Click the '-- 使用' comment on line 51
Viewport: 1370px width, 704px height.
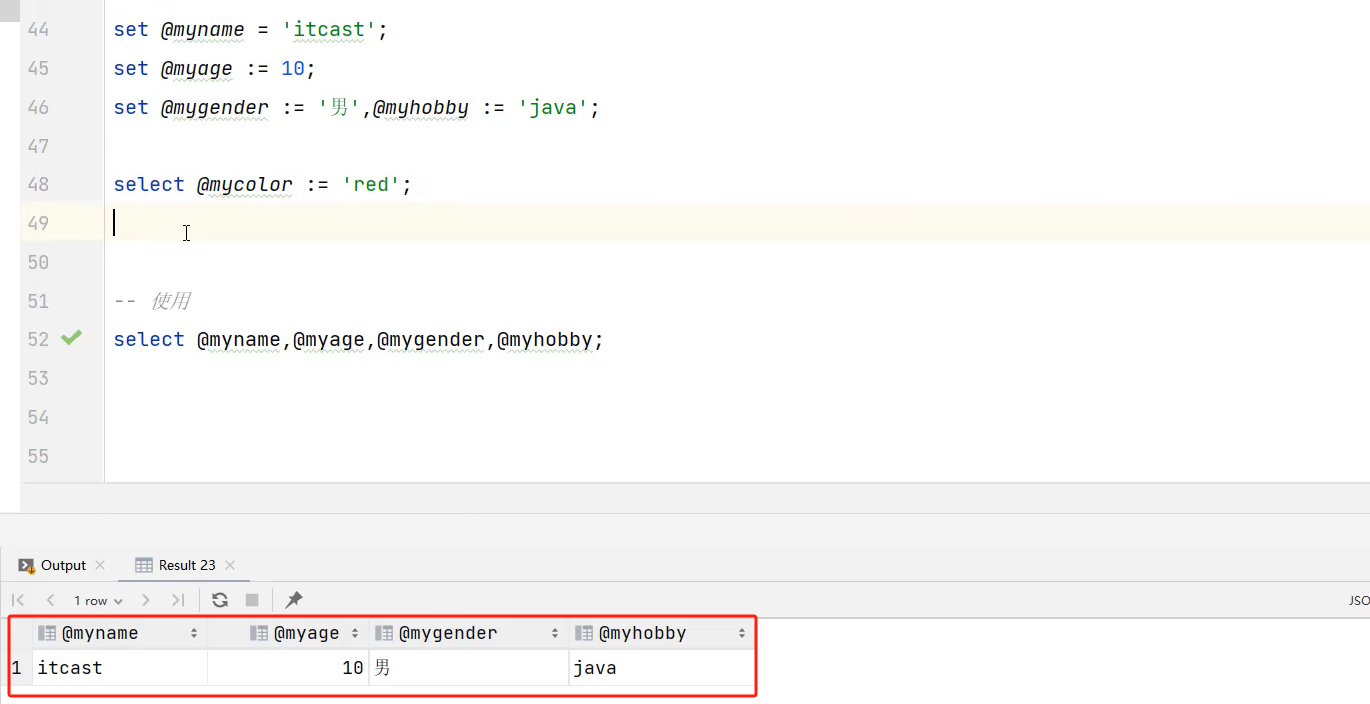[152, 301]
